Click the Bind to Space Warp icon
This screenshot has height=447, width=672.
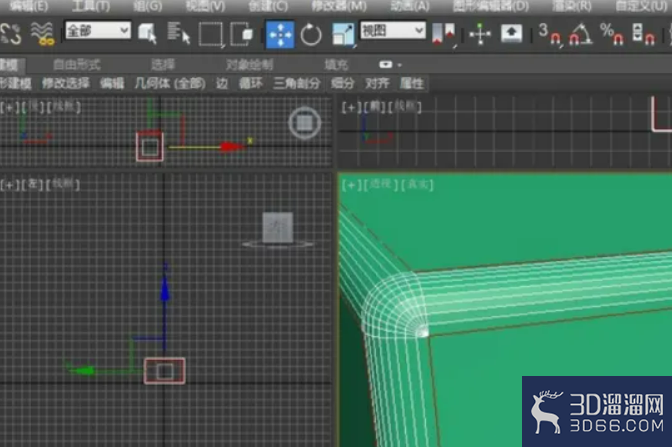pos(42,34)
